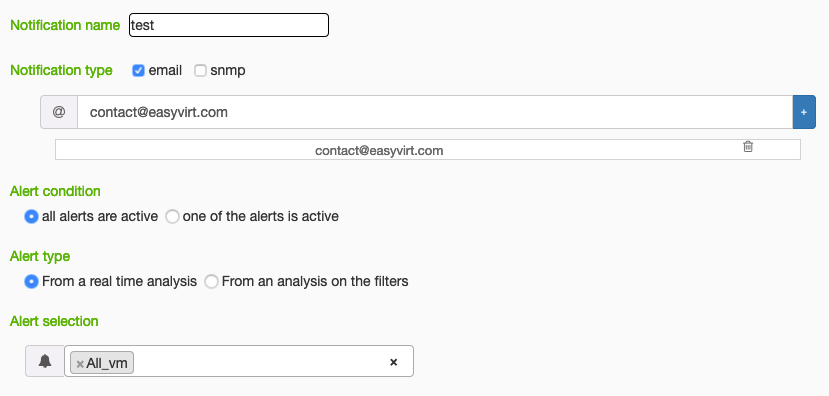Select 'From a real time analysis' option
This screenshot has width=829, height=396.
31,281
